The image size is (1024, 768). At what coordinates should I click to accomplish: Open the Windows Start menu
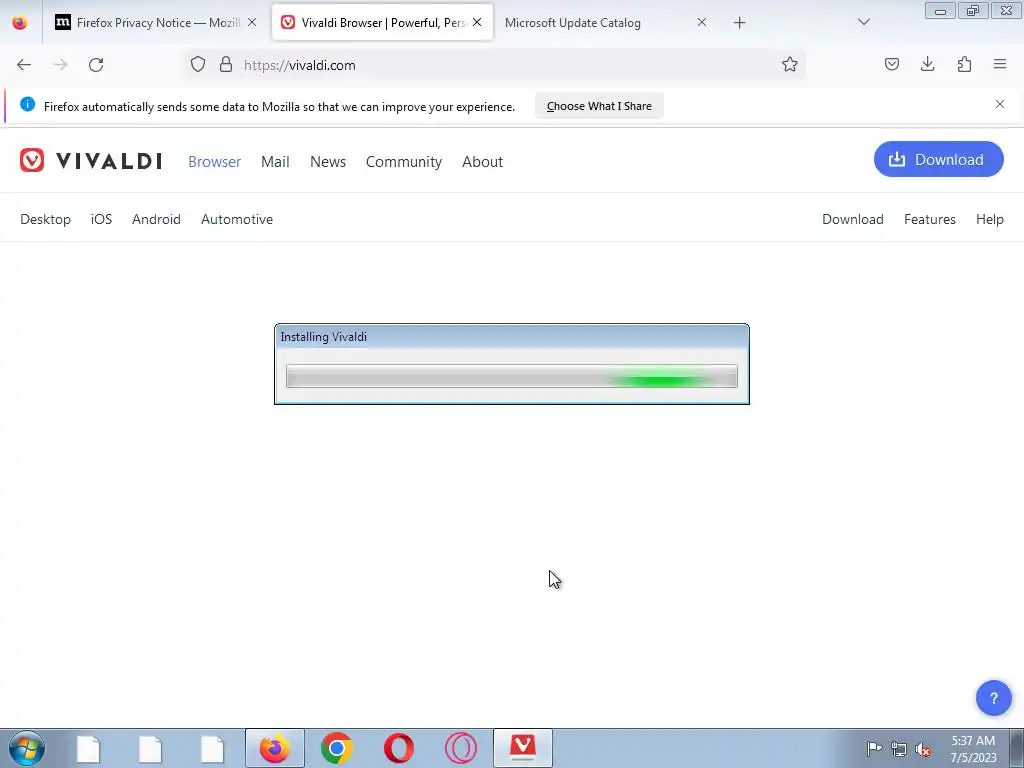point(27,748)
